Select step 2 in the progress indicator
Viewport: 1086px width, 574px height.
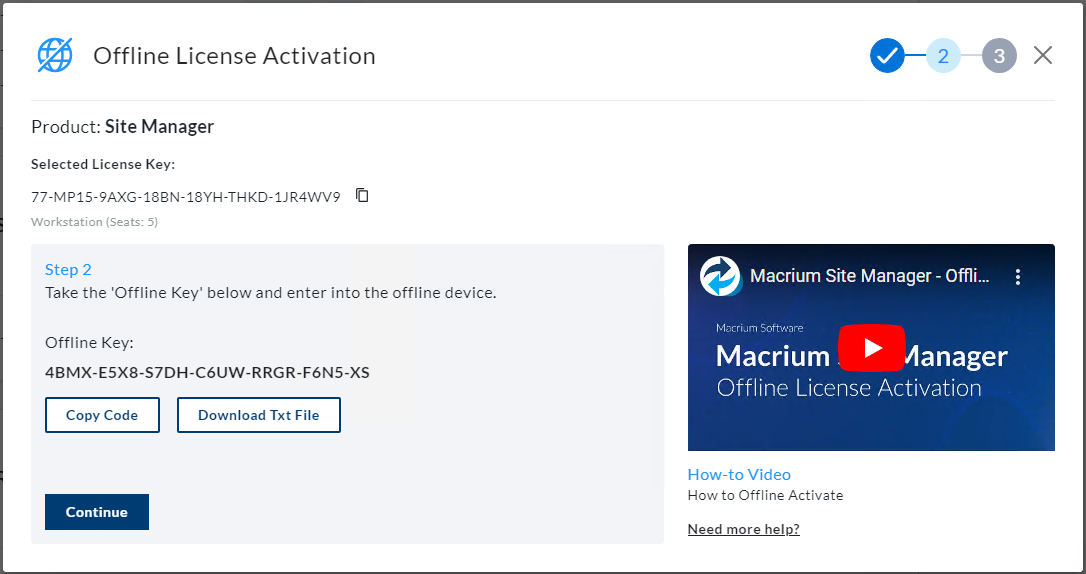[x=943, y=56]
